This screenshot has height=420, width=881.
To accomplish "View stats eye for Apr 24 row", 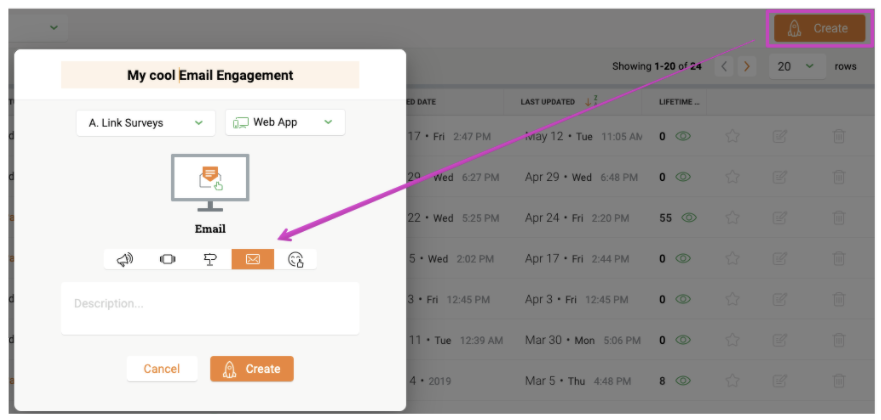I will click(689, 218).
